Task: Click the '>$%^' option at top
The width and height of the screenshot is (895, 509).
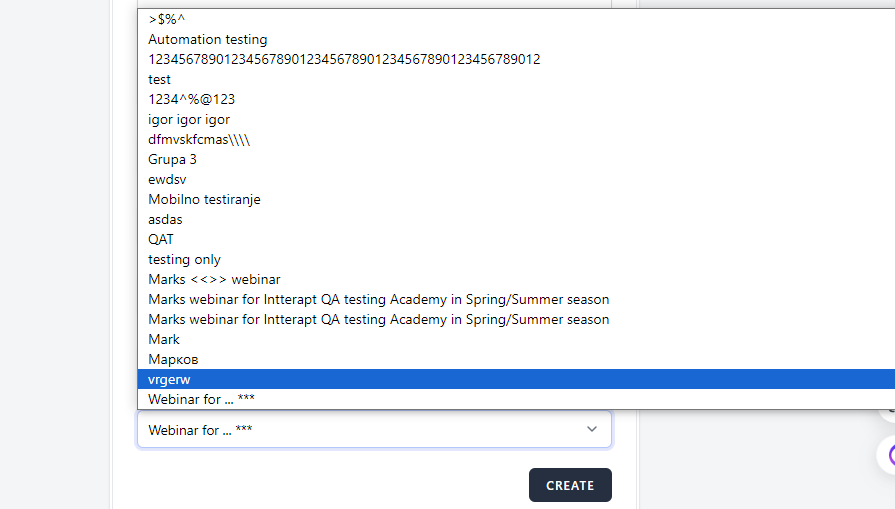Action: (x=166, y=20)
